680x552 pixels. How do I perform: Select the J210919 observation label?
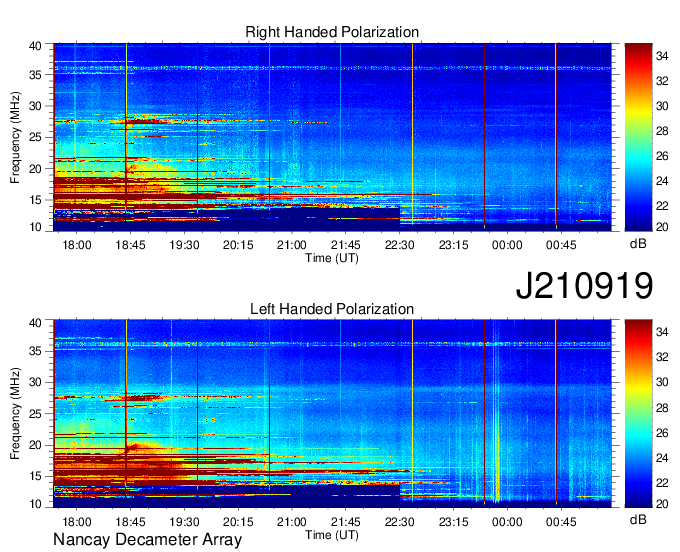pyautogui.click(x=584, y=285)
